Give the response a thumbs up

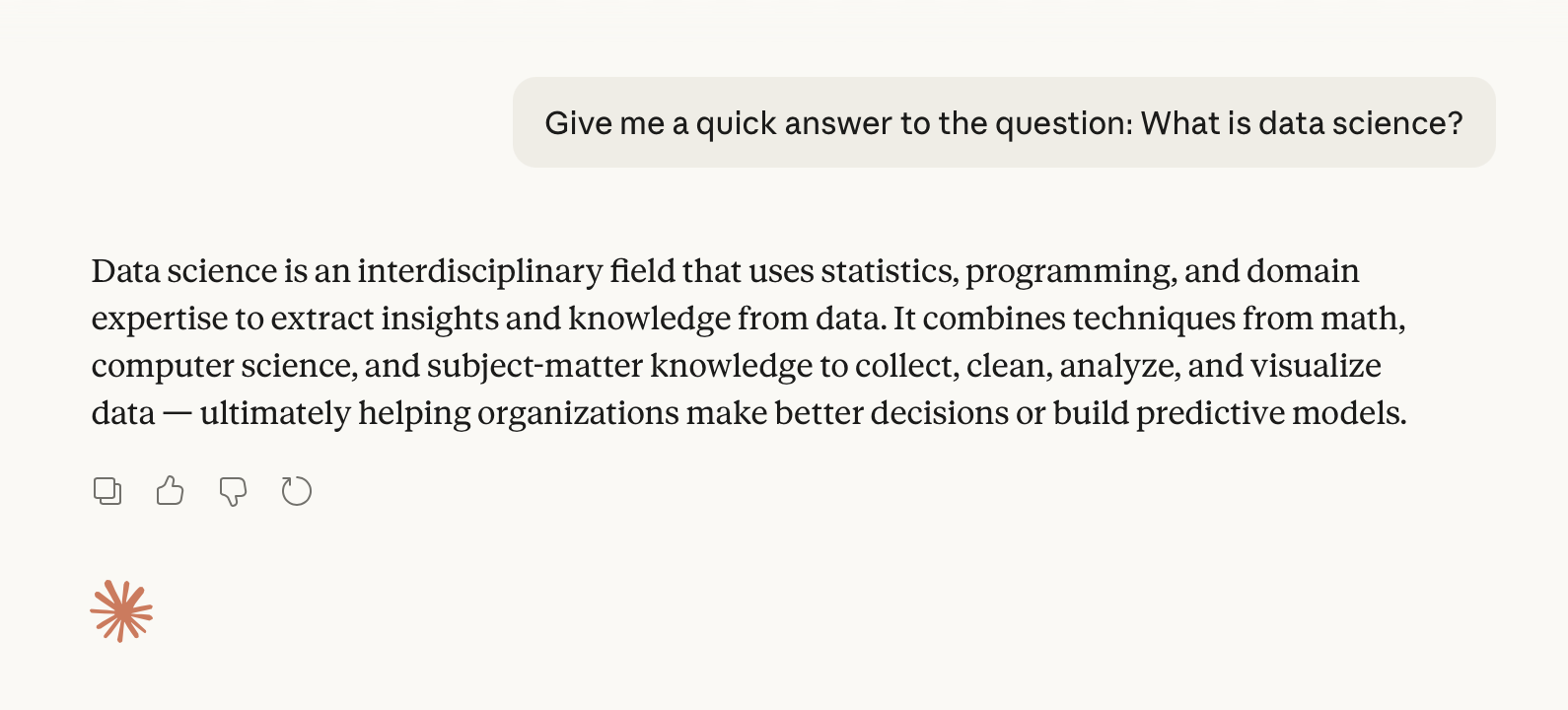point(170,491)
